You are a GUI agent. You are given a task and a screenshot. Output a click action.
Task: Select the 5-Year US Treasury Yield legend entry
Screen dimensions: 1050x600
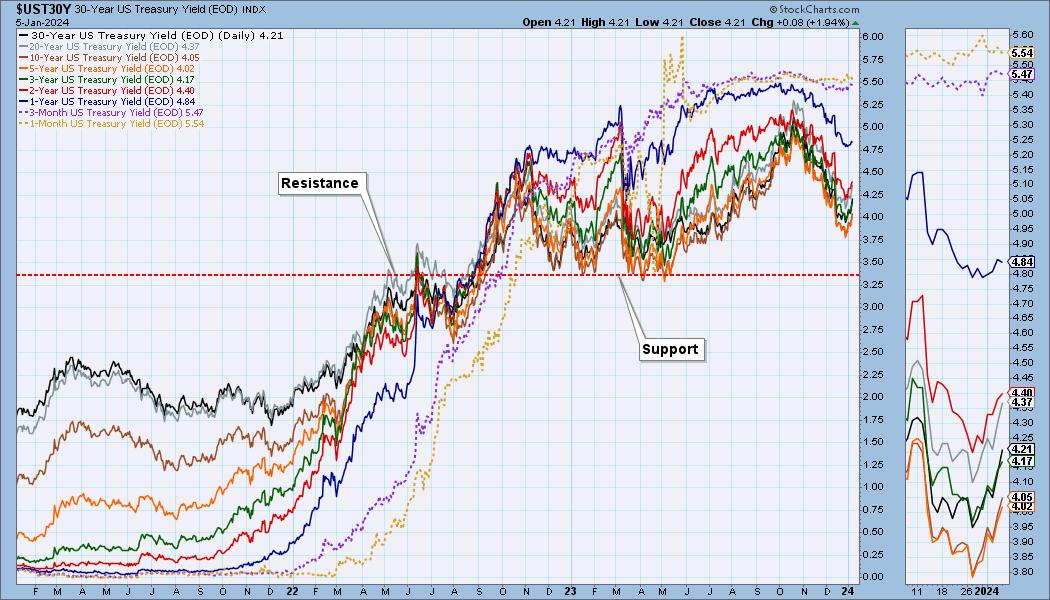pos(107,68)
